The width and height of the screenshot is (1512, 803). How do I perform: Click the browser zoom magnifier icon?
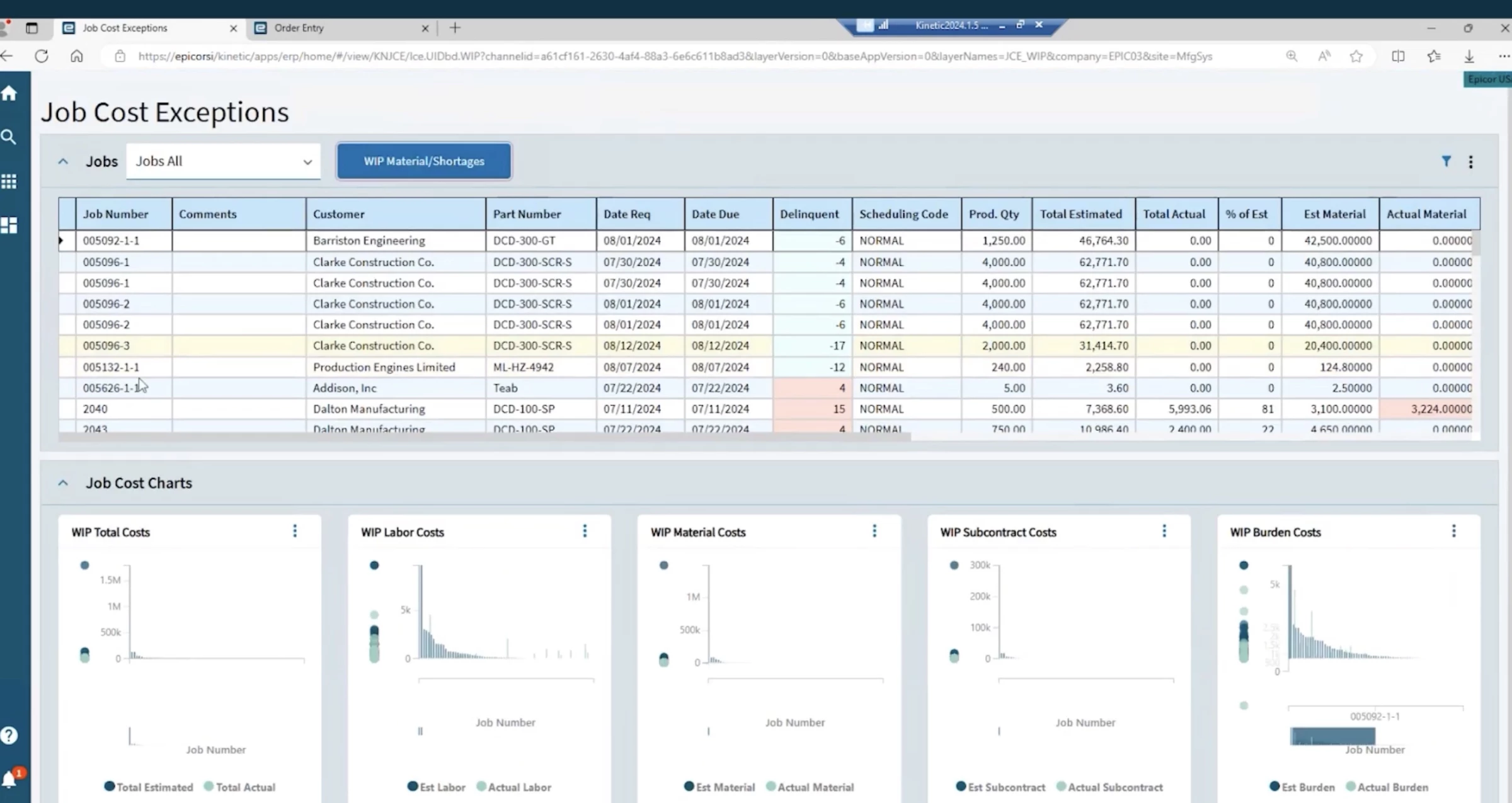[1291, 56]
